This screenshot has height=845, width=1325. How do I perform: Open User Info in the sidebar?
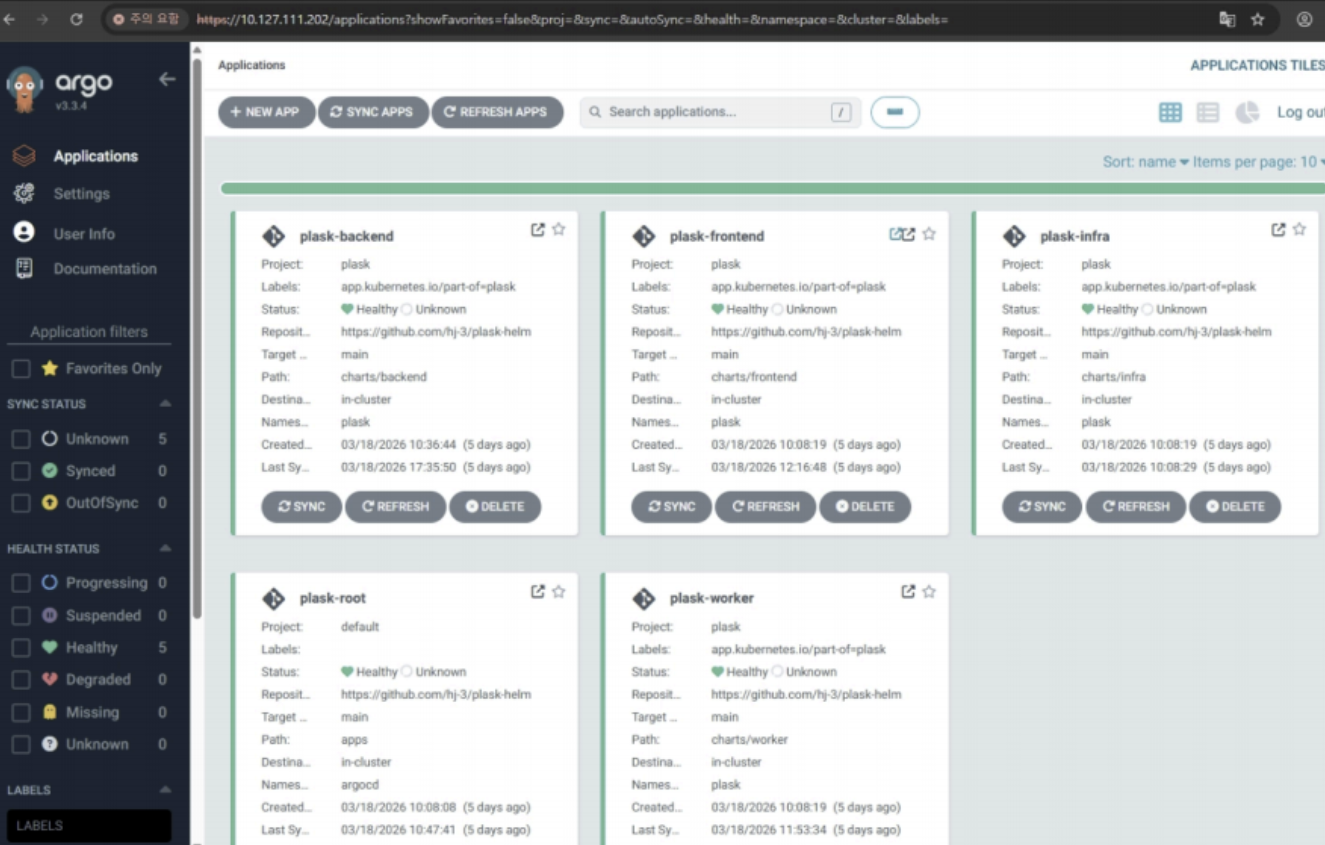84,234
